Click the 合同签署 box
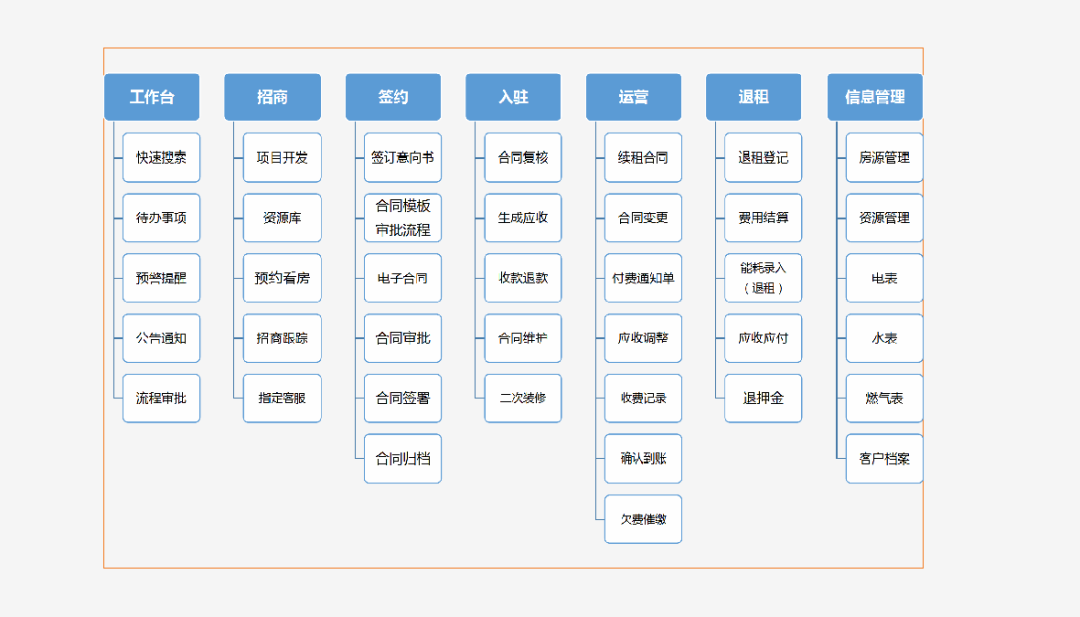The height and width of the screenshot is (617, 1080). [x=403, y=398]
